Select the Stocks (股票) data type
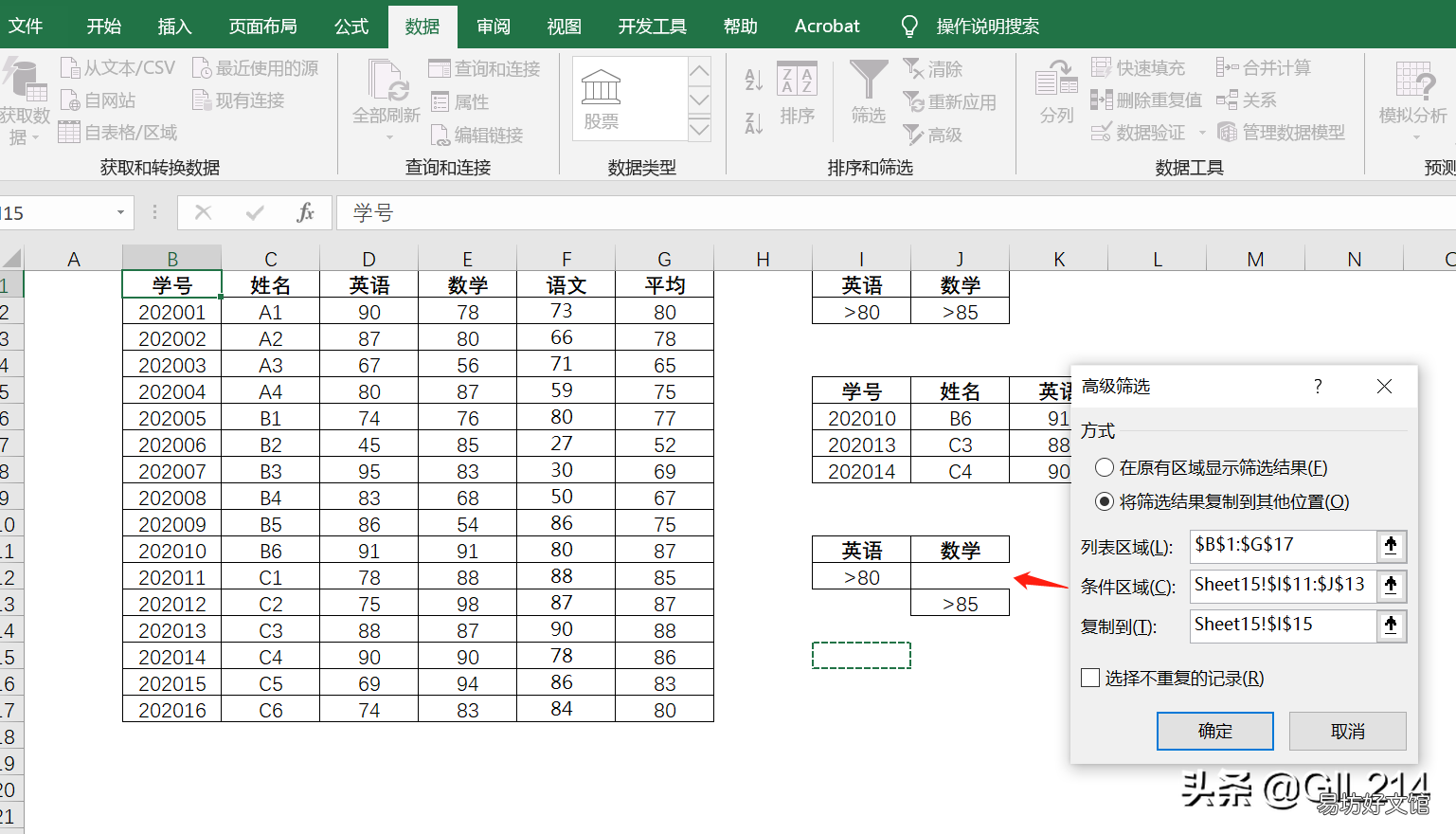The width and height of the screenshot is (1456, 834). (x=602, y=99)
